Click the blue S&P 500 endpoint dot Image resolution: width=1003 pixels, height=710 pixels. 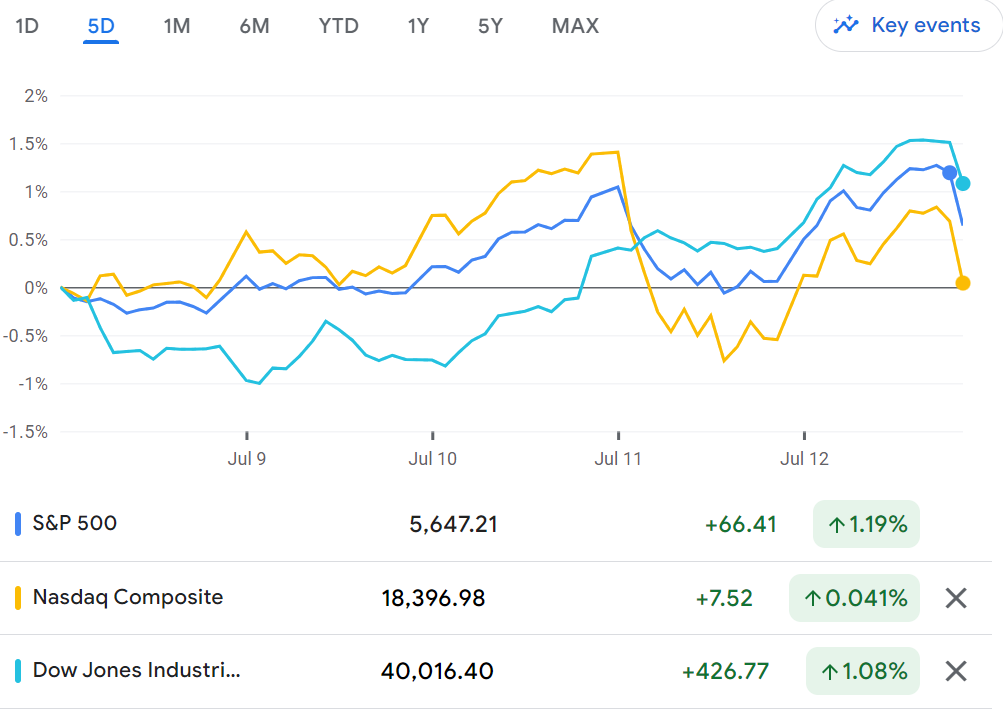(x=949, y=173)
